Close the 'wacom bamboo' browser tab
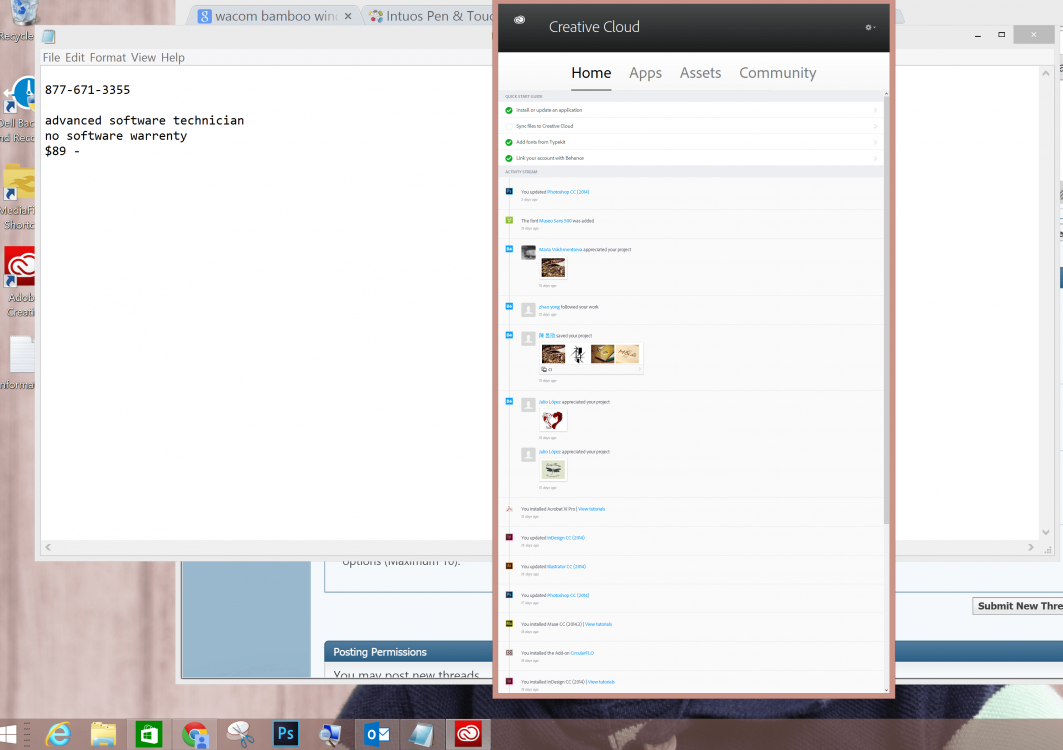 point(348,16)
